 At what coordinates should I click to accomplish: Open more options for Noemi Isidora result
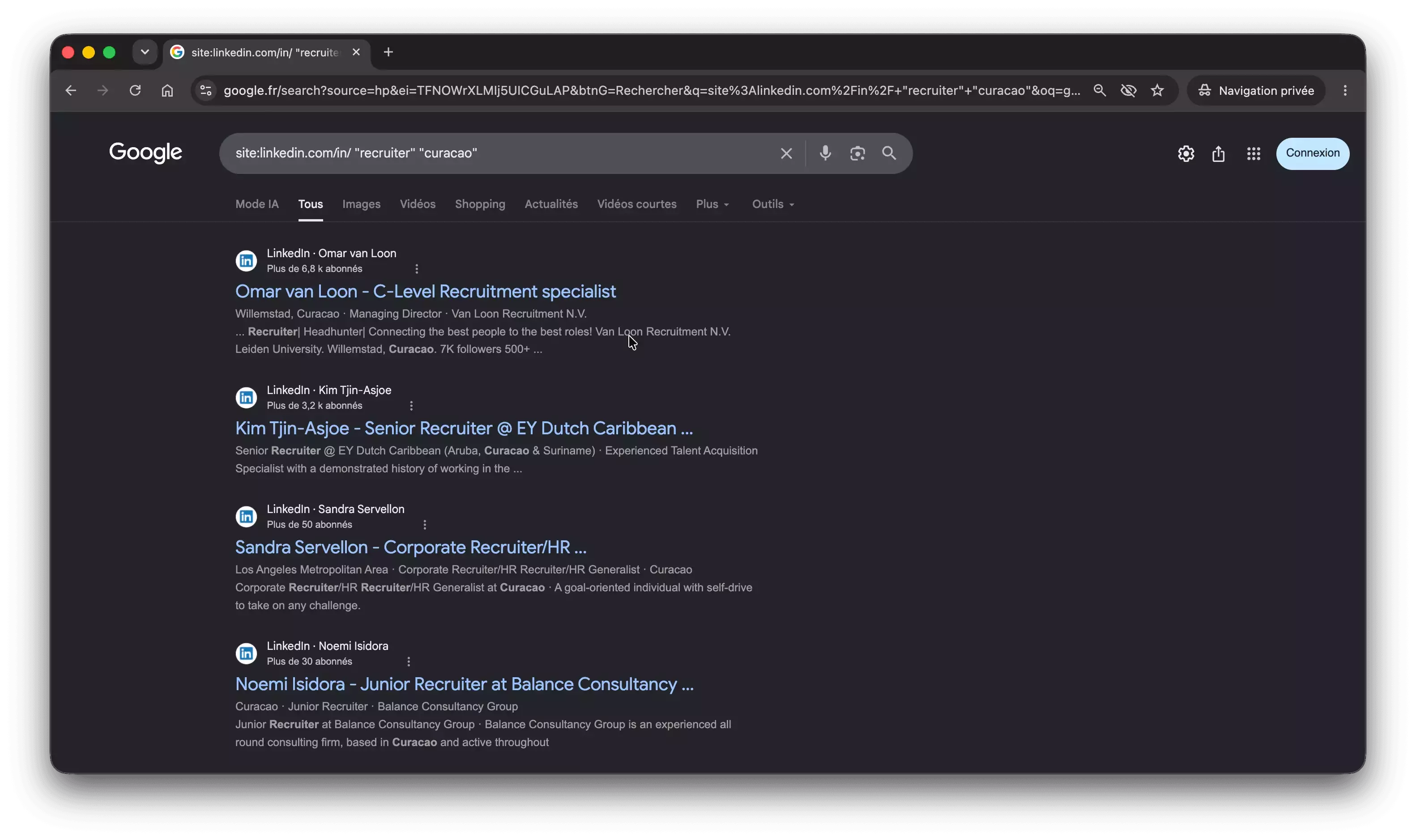pos(409,662)
